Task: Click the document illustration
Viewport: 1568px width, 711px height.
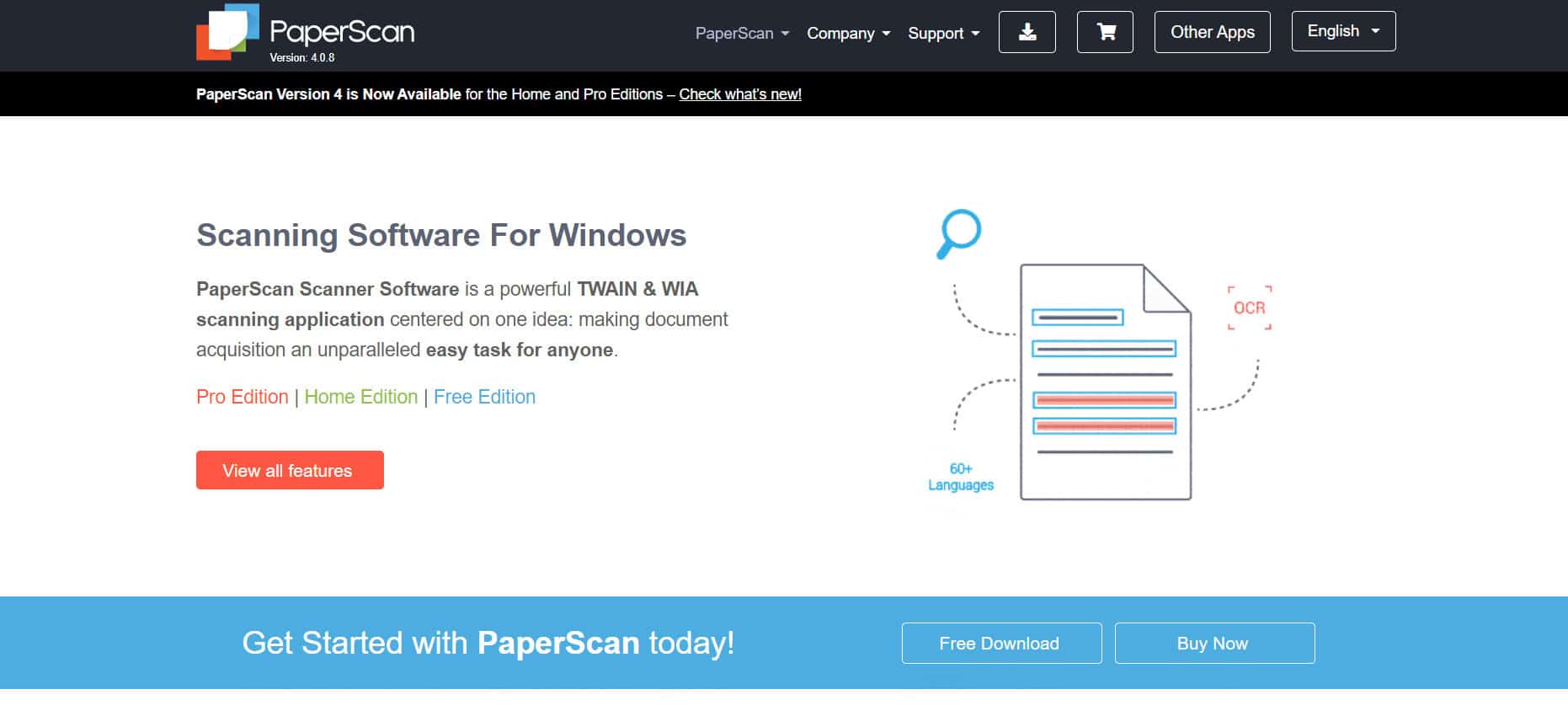Action: (1106, 382)
